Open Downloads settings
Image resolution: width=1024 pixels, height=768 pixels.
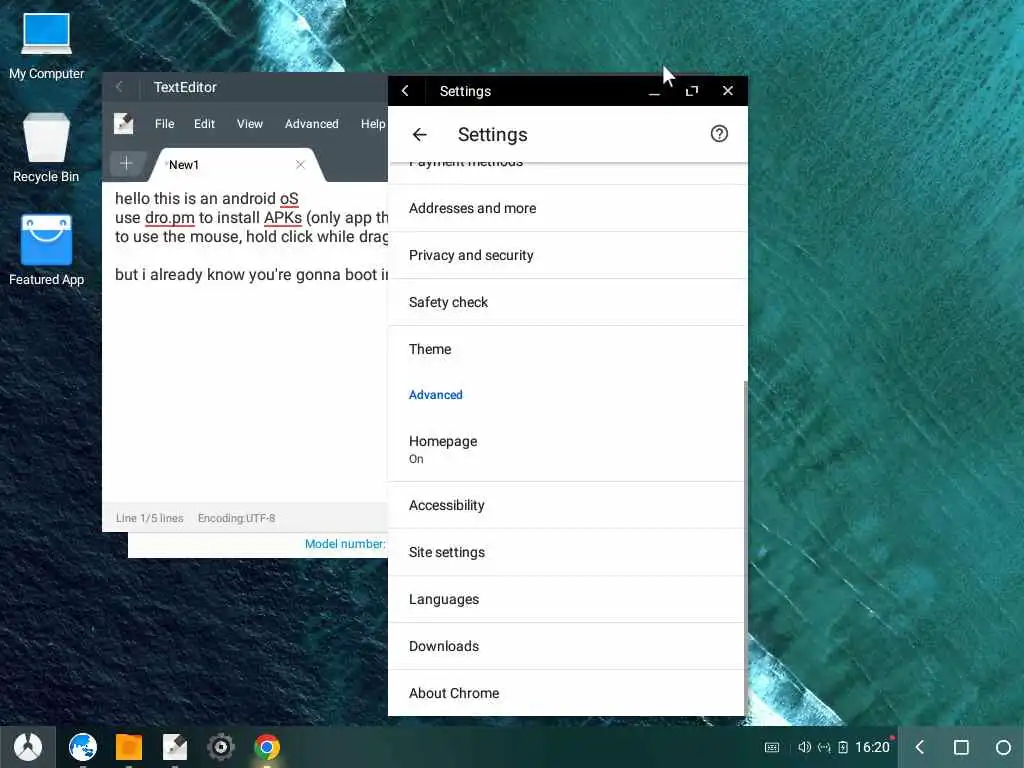tap(566, 647)
